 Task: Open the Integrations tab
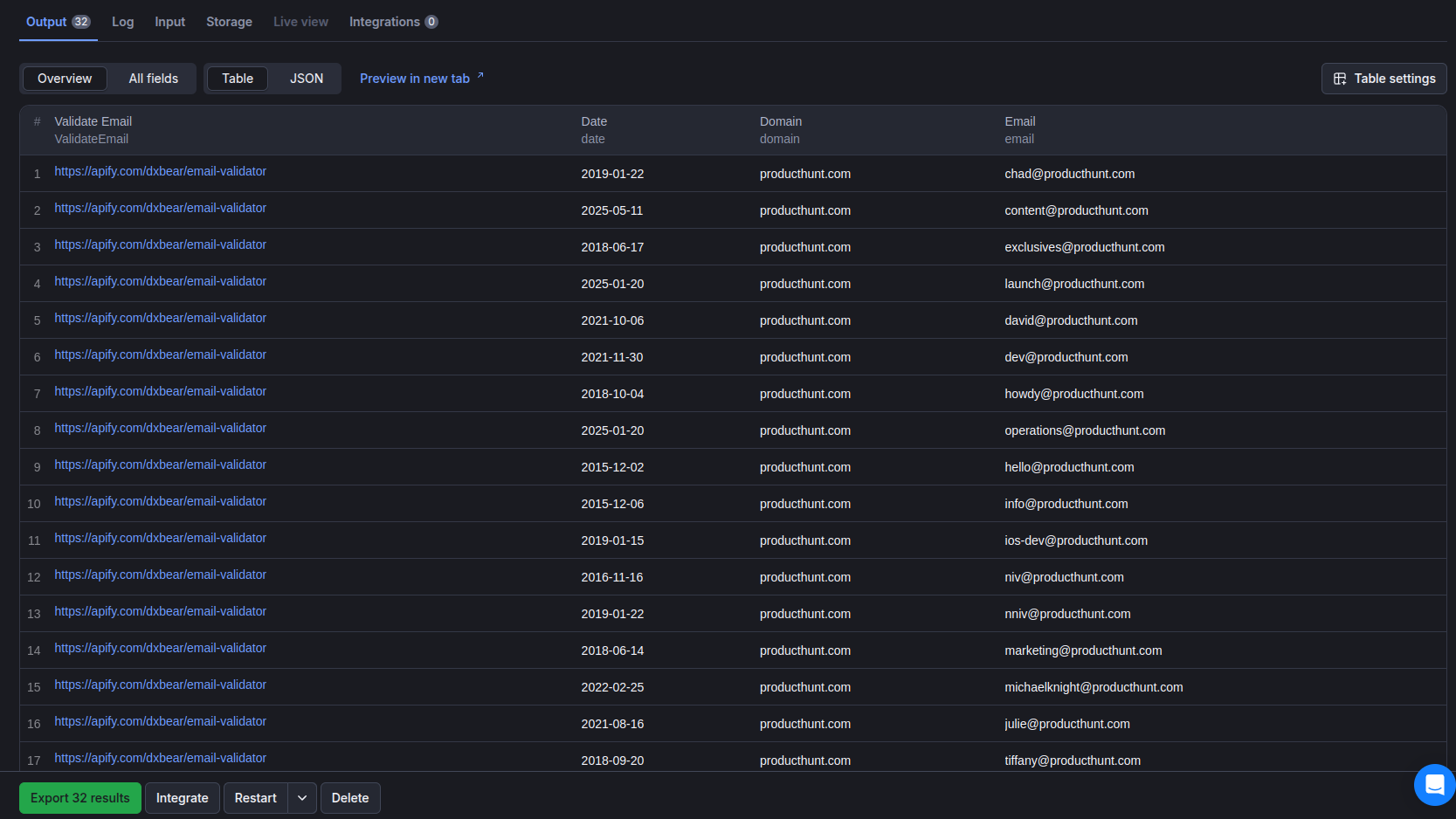pyautogui.click(x=393, y=22)
